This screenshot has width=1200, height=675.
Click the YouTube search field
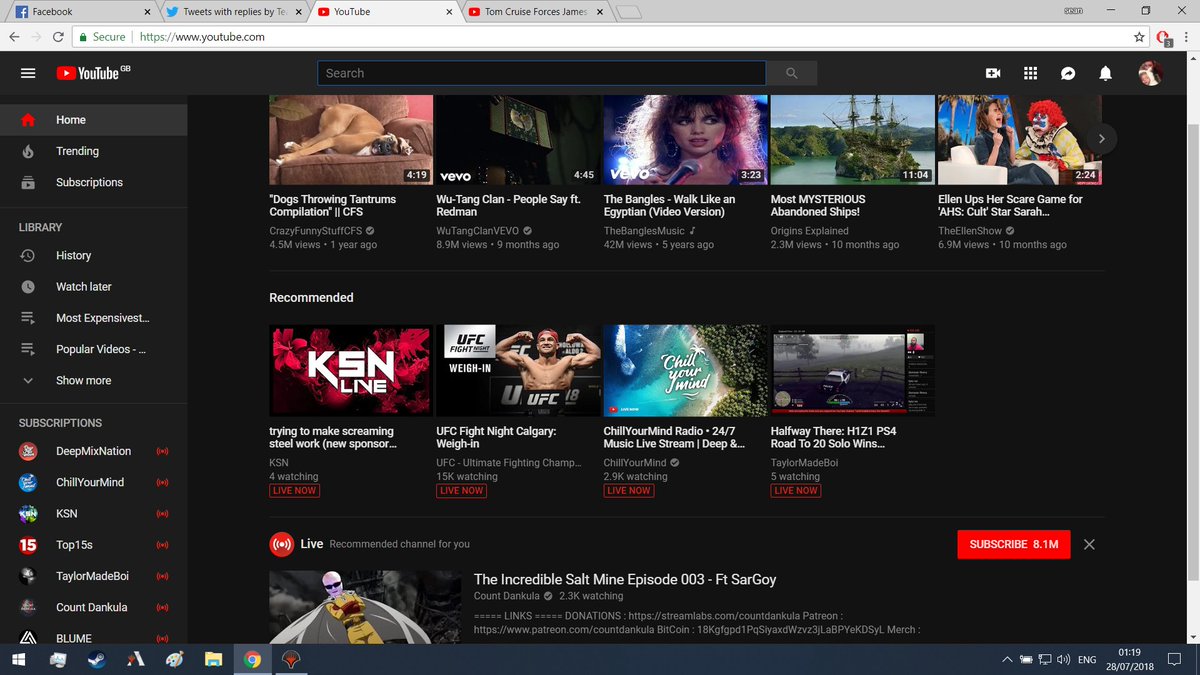click(542, 73)
